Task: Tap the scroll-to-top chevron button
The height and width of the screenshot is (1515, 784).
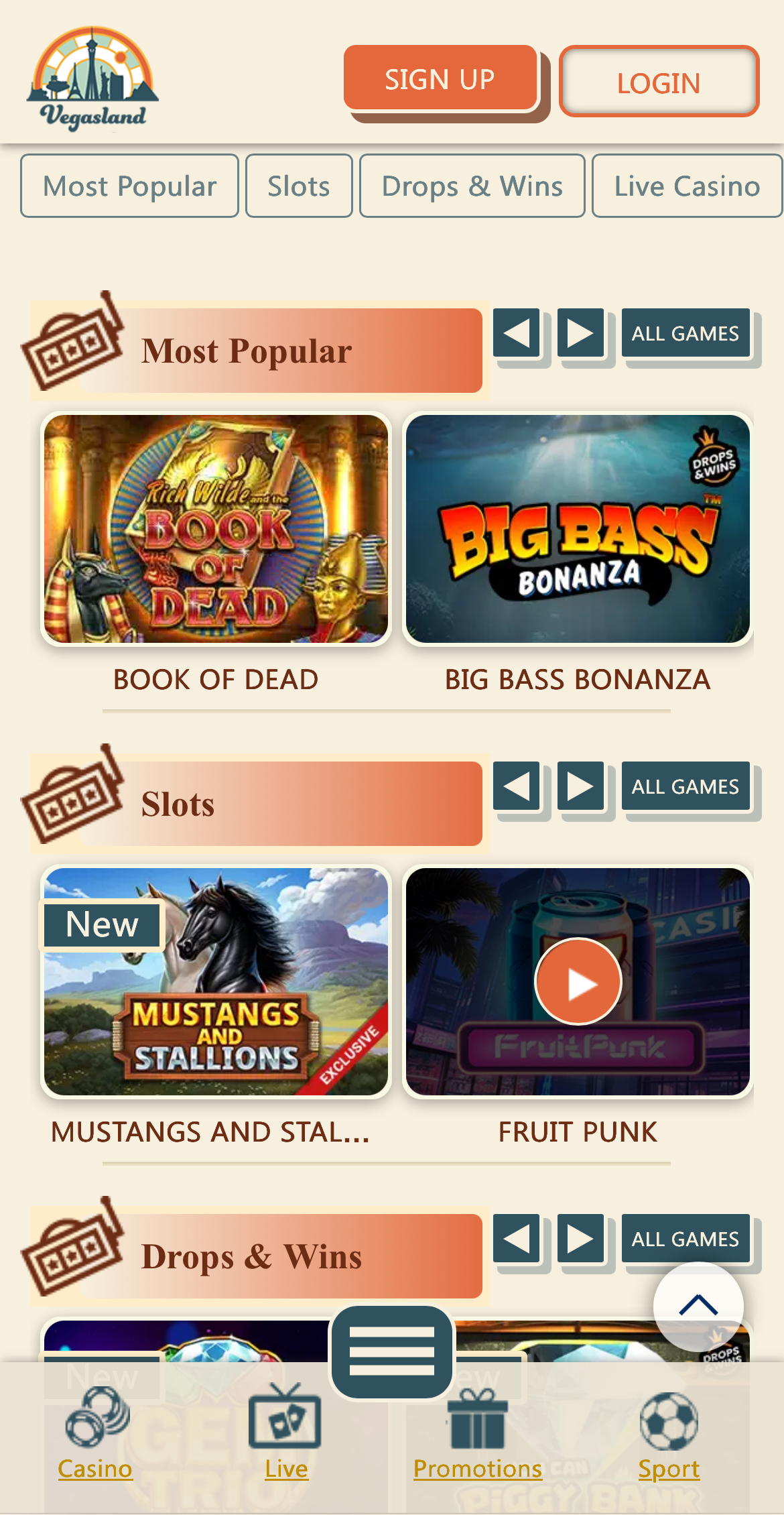Action: (698, 1306)
